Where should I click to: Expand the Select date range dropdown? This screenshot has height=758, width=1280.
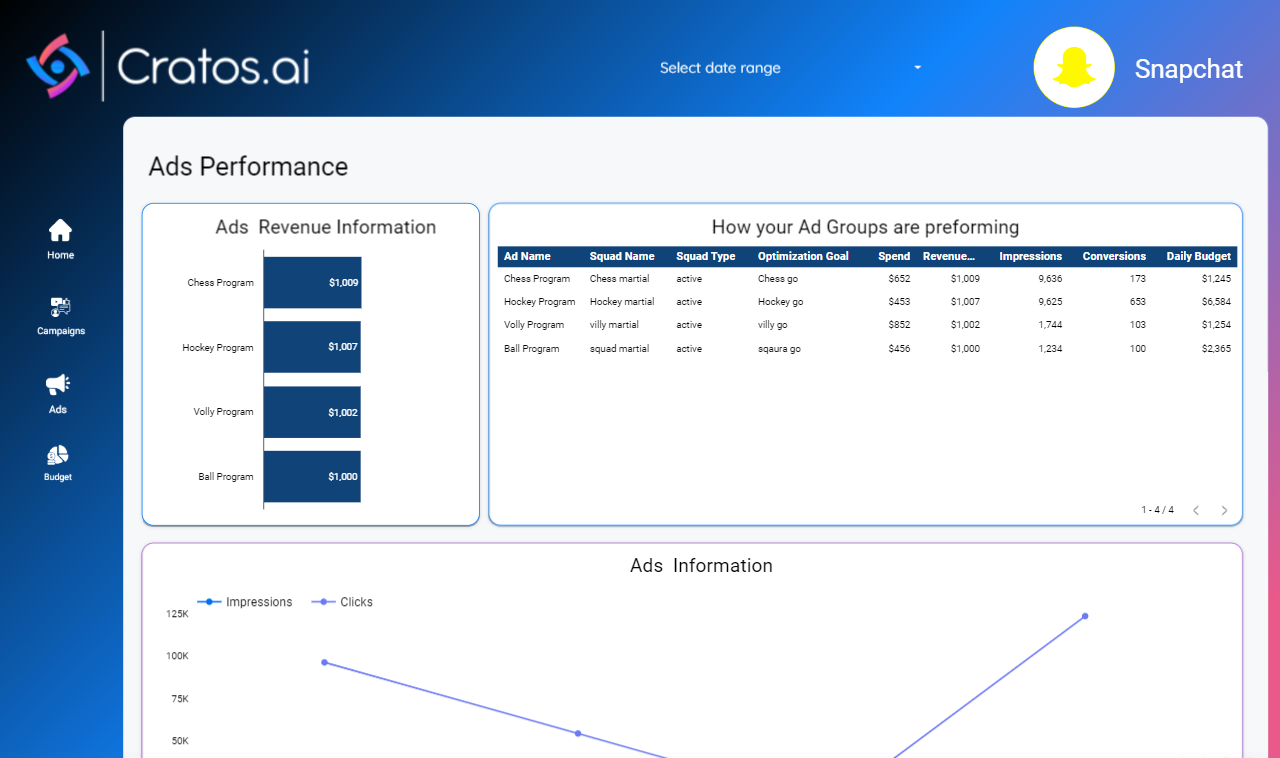pos(790,68)
